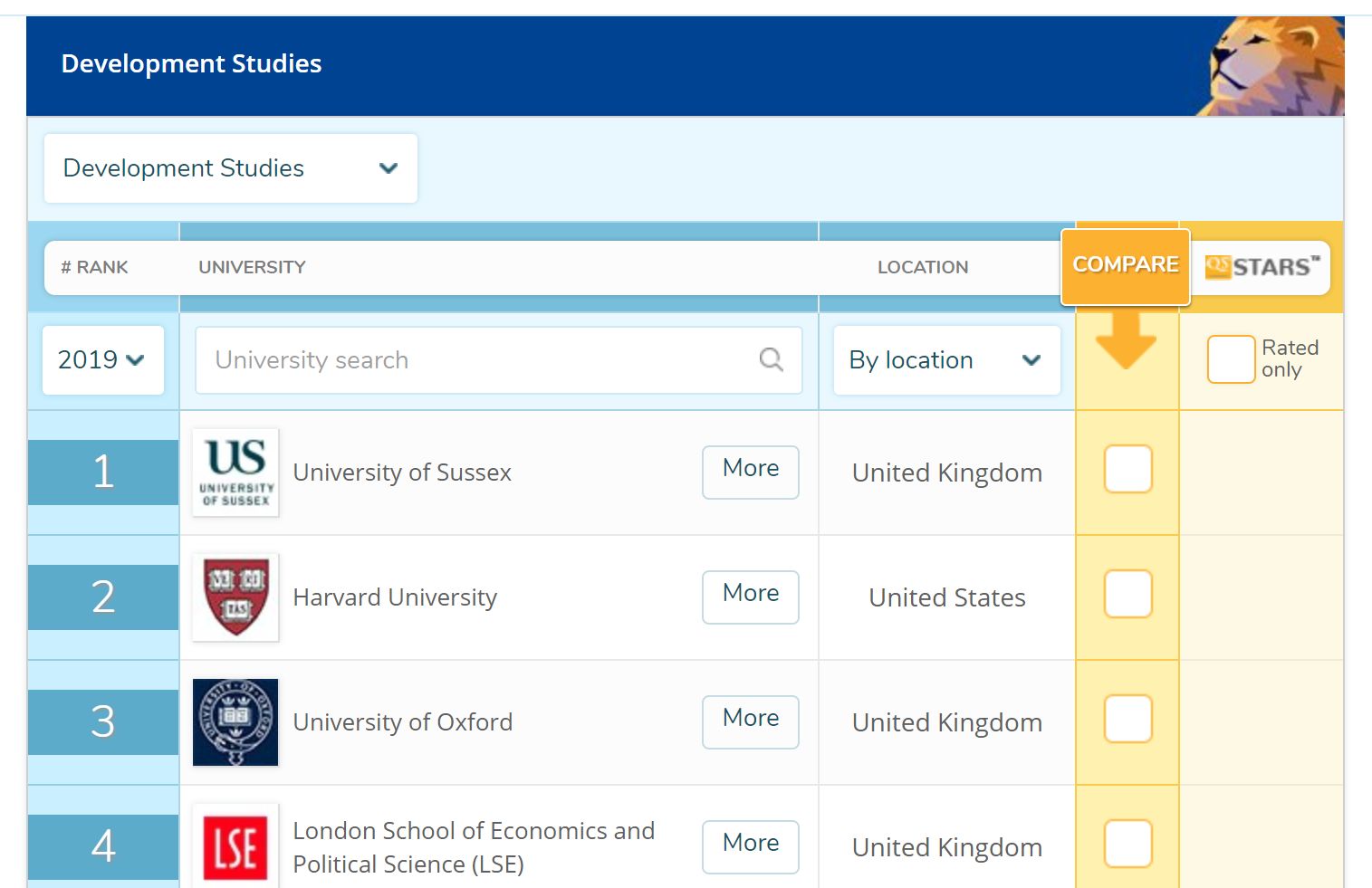Screen dimensions: 1372x888
Task: Click the University of Sussex logo
Action: (x=235, y=473)
